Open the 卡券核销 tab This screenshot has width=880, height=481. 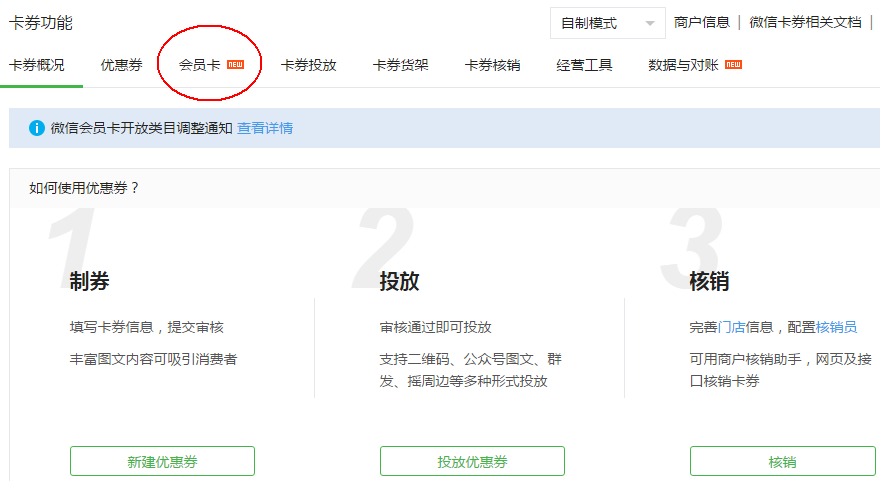point(492,65)
